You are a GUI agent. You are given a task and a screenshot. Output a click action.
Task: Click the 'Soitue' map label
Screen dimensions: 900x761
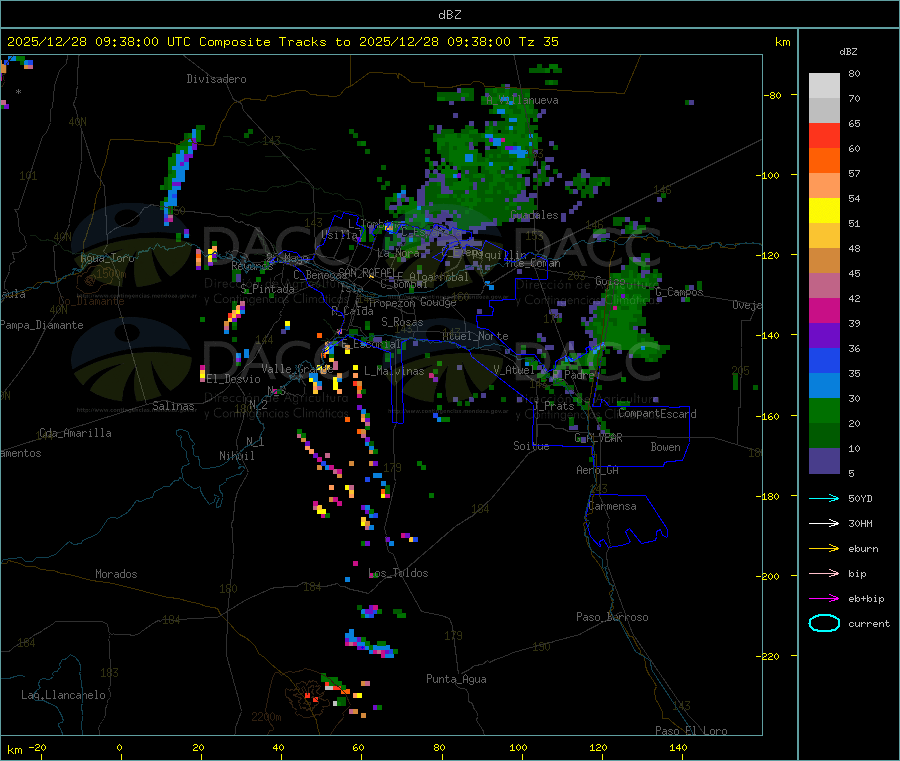531,446
